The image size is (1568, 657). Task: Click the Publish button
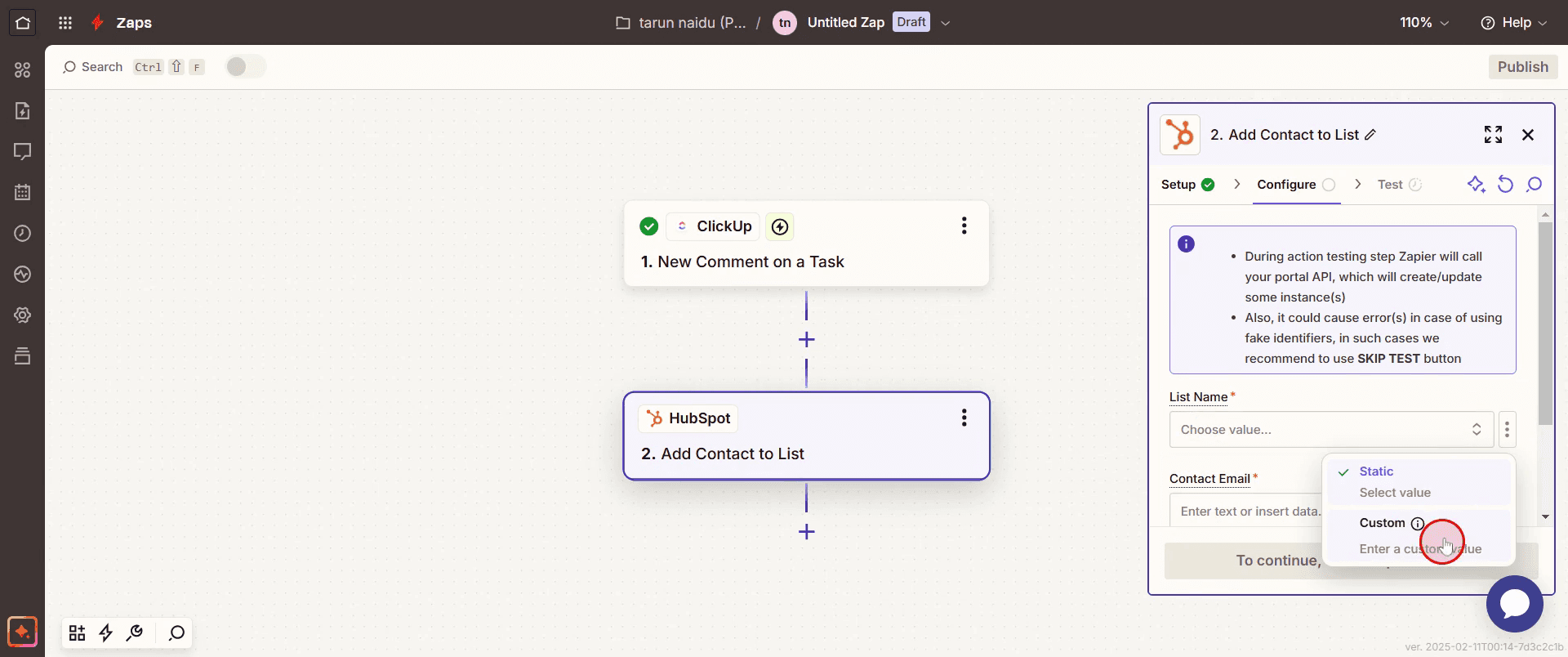click(x=1523, y=67)
